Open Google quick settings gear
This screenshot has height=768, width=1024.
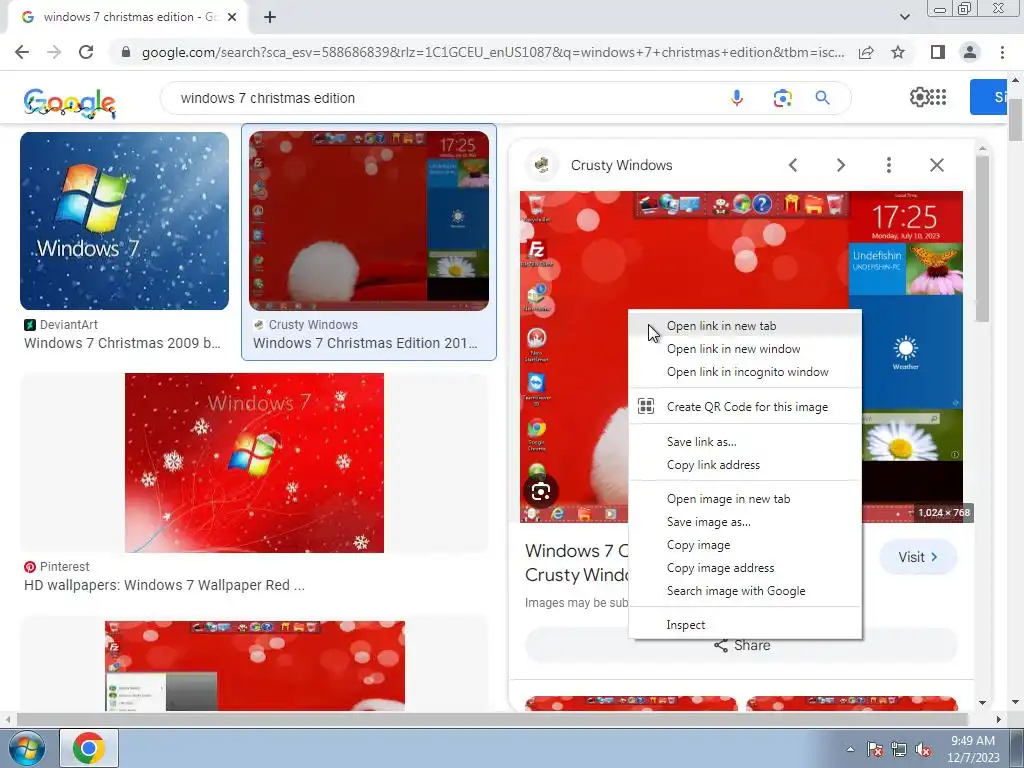click(x=919, y=97)
